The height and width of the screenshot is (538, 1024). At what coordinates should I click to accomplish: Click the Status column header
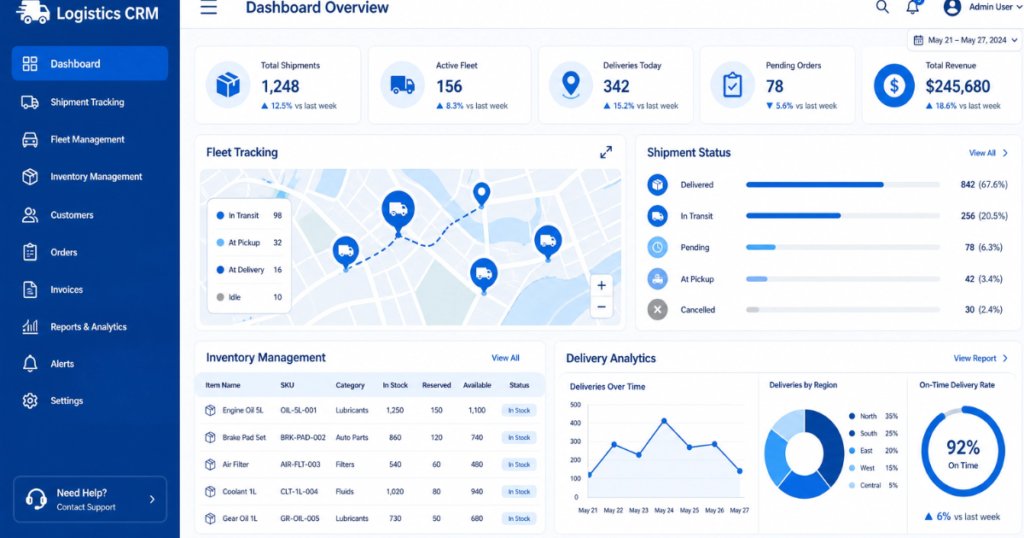click(x=519, y=385)
